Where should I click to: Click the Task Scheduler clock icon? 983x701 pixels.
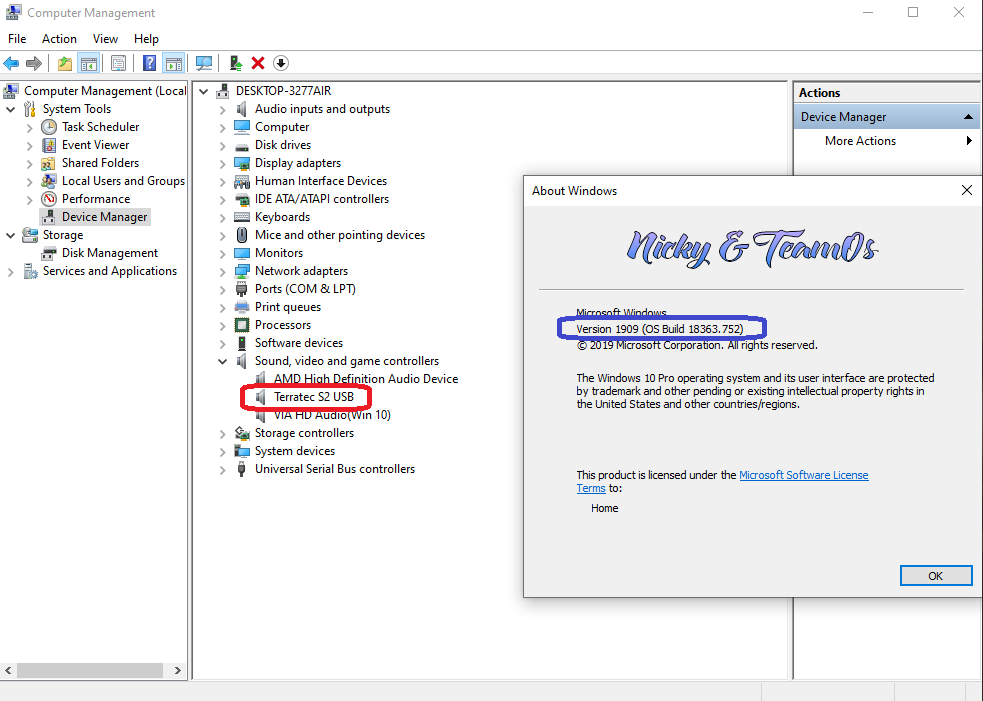point(49,127)
